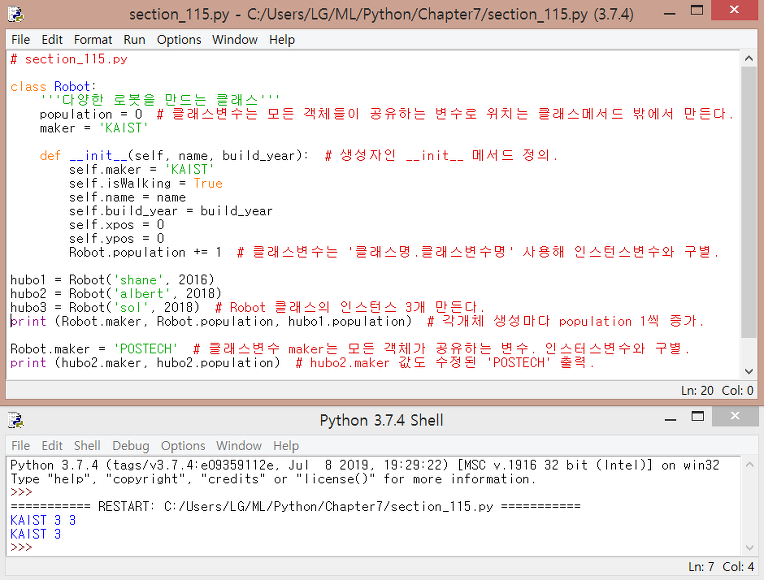Open the Window menu in the editor window
This screenshot has width=764, height=580.
coord(235,39)
